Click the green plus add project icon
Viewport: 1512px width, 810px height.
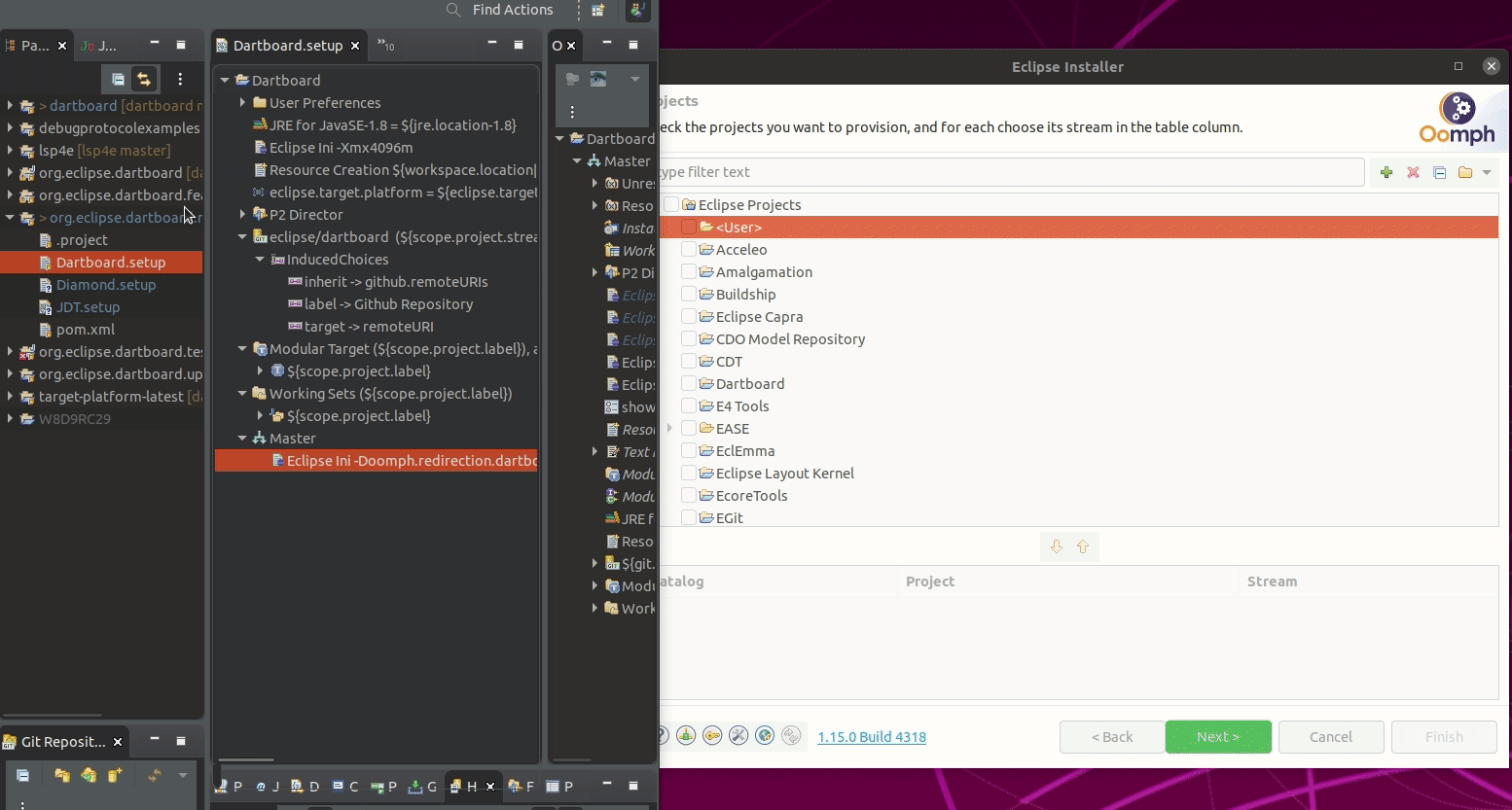coord(1386,172)
